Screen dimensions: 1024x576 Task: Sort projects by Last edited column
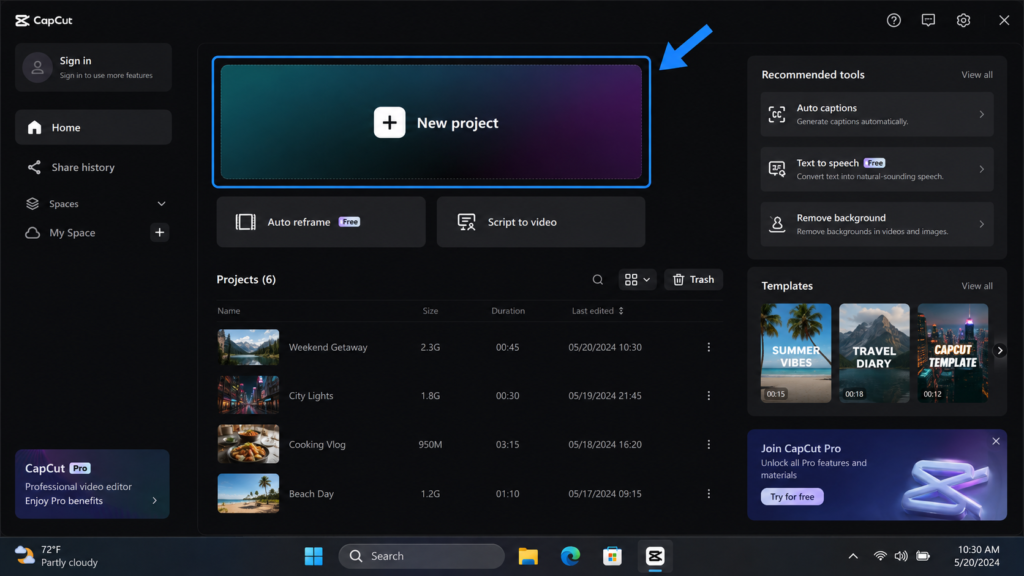click(598, 311)
